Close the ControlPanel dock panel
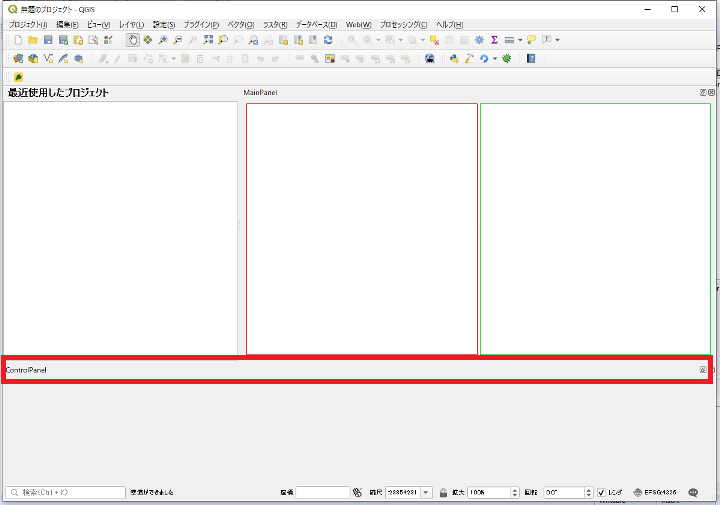Viewport: 720px width, 505px height. pyautogui.click(x=703, y=370)
